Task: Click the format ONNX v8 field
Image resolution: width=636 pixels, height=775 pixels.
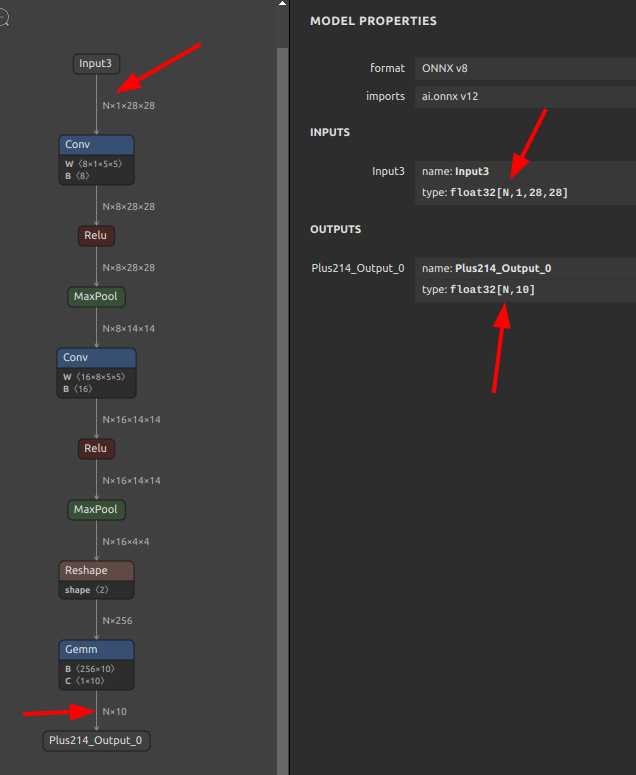Action: (525, 69)
